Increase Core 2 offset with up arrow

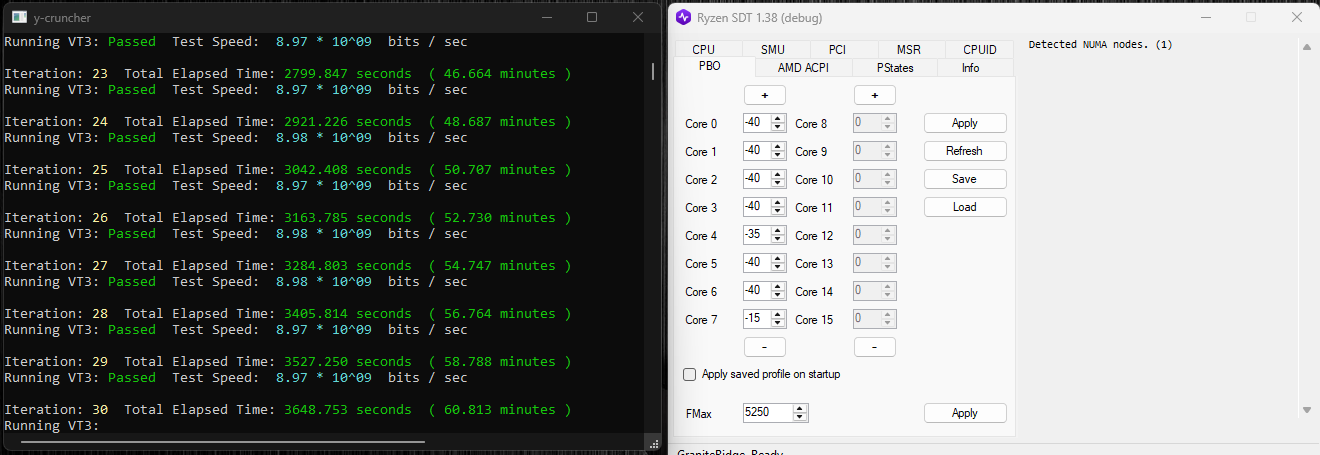(778, 174)
